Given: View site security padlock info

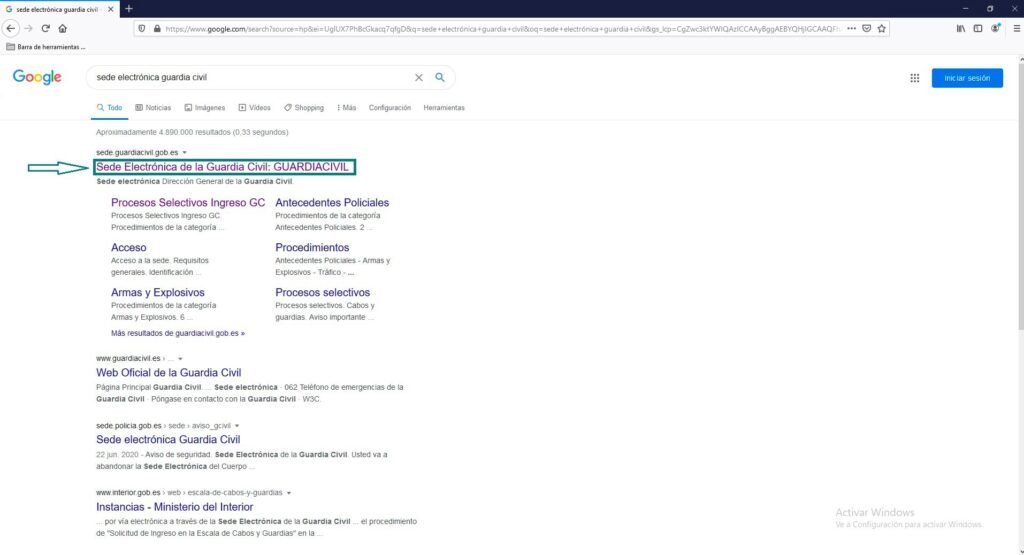Looking at the screenshot, I should click(157, 29).
